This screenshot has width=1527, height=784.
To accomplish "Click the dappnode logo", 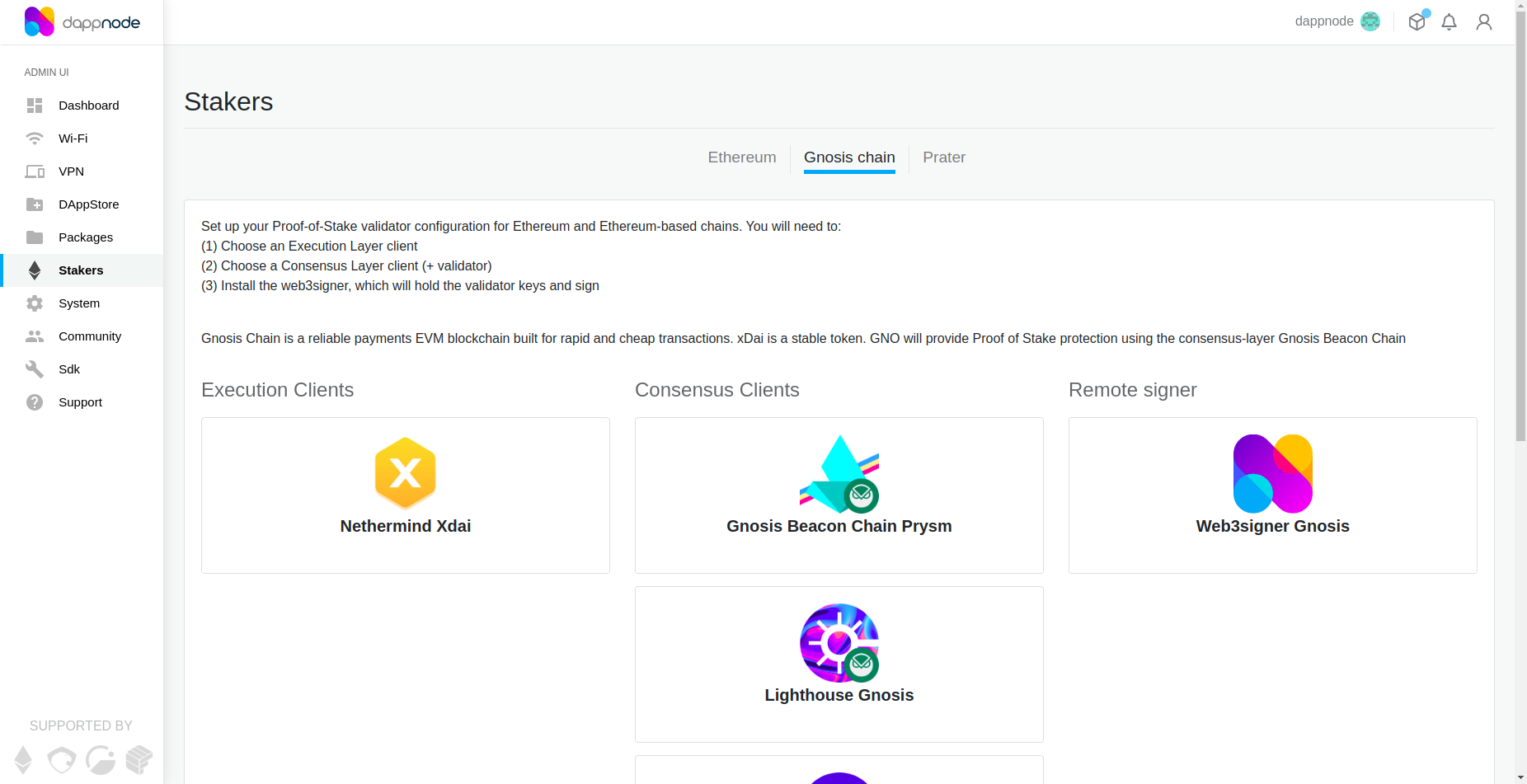I will (x=82, y=22).
